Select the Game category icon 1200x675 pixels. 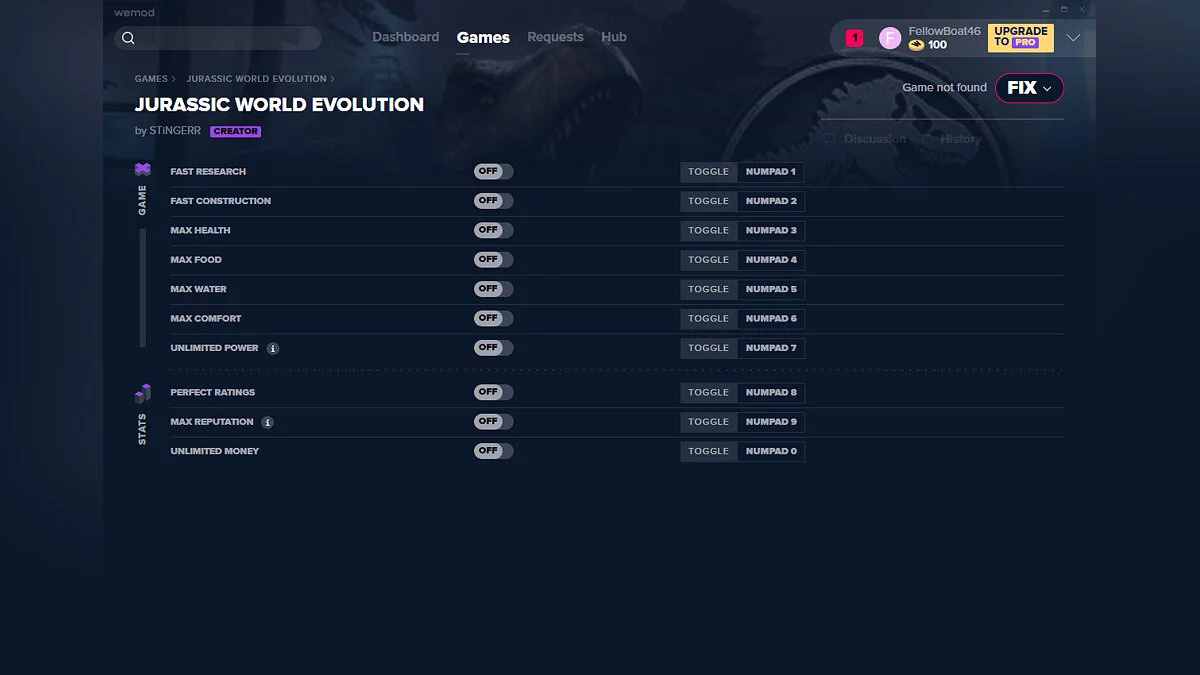[x=143, y=169]
